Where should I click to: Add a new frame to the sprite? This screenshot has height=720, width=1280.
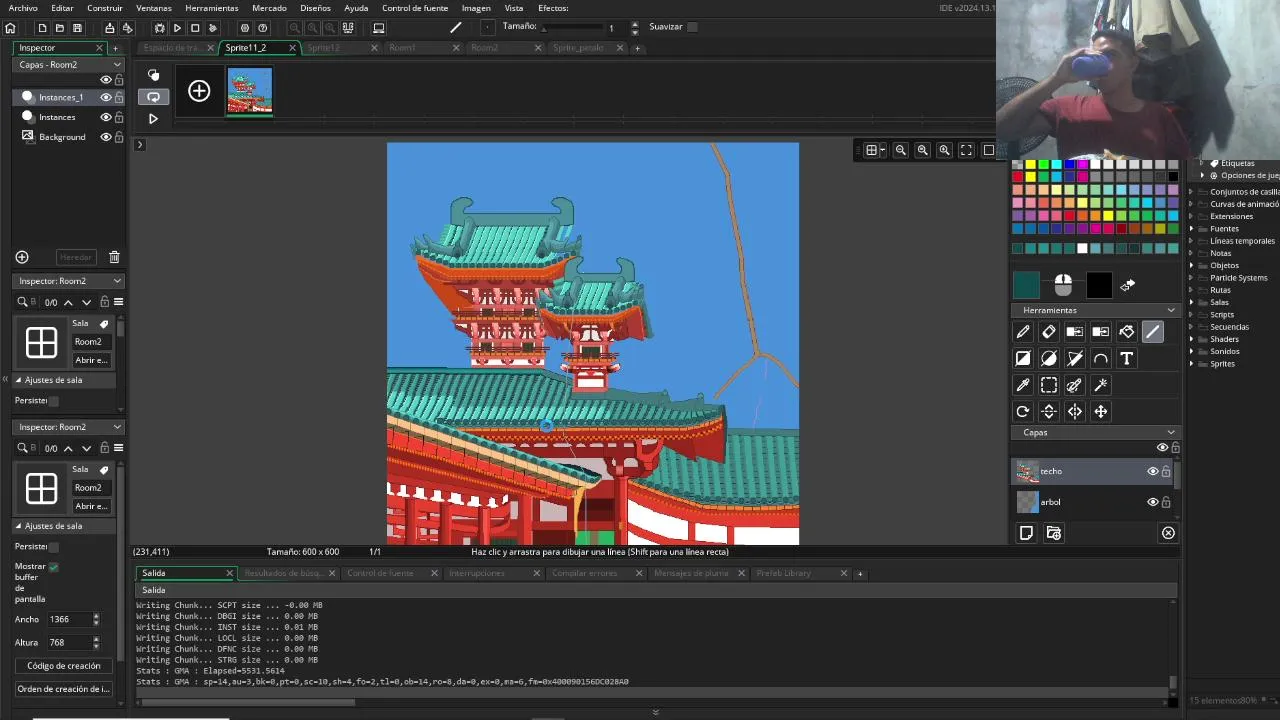(x=199, y=91)
